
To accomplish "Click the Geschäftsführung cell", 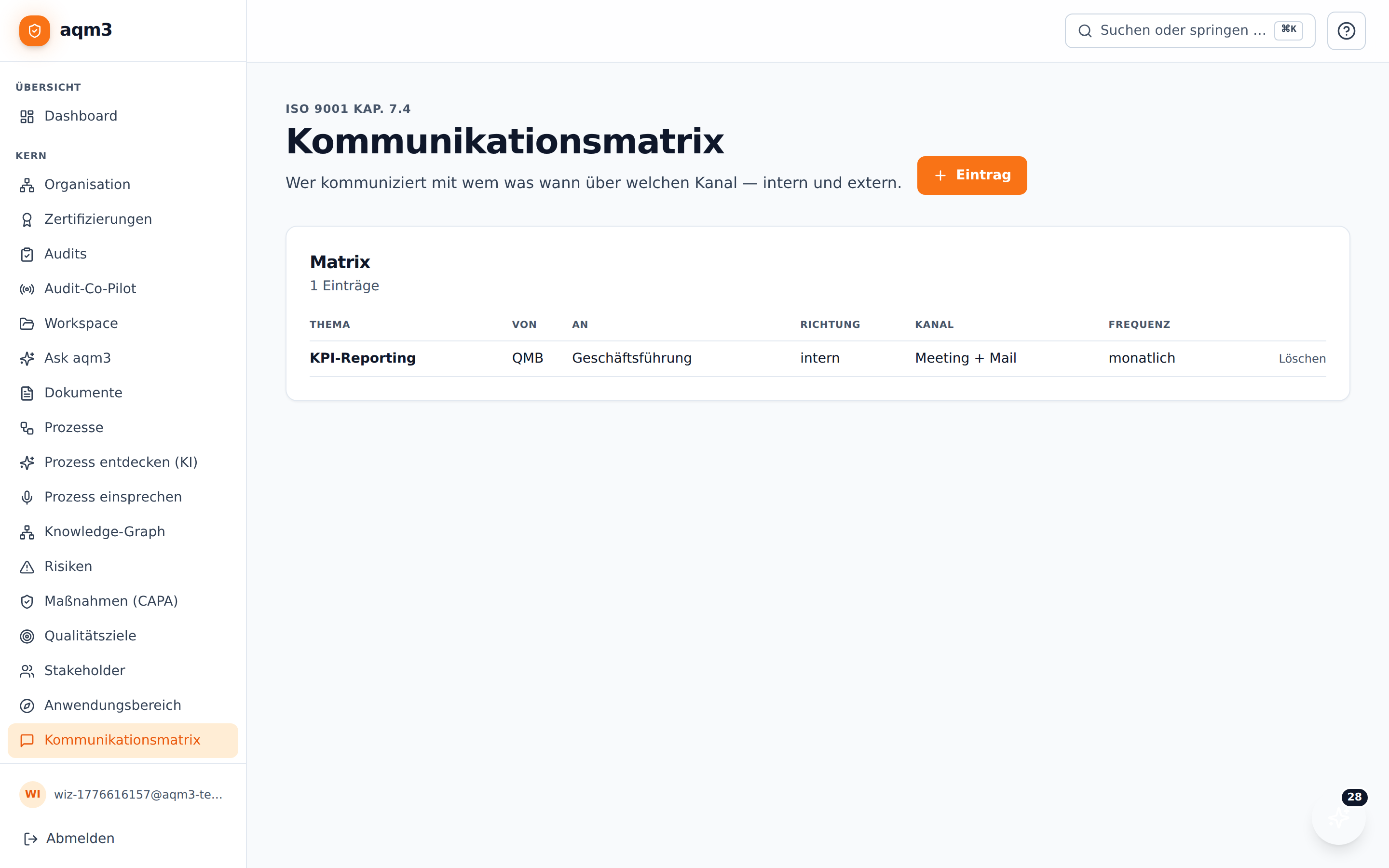I will pyautogui.click(x=632, y=358).
